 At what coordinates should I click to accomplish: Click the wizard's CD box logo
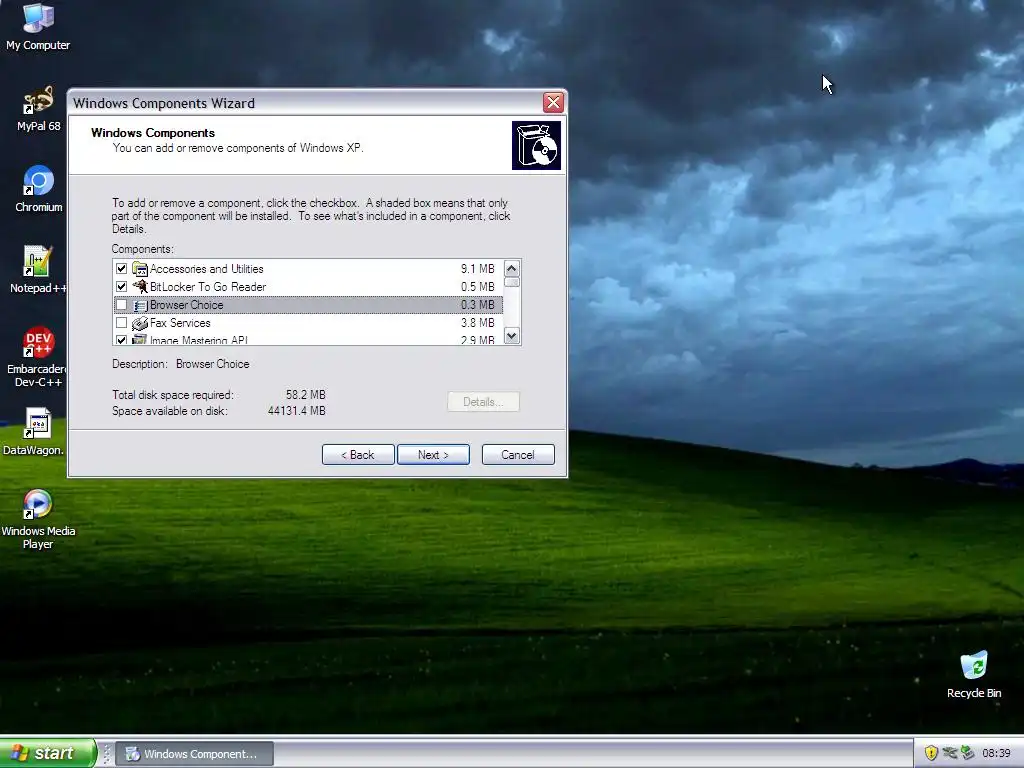[536, 146]
